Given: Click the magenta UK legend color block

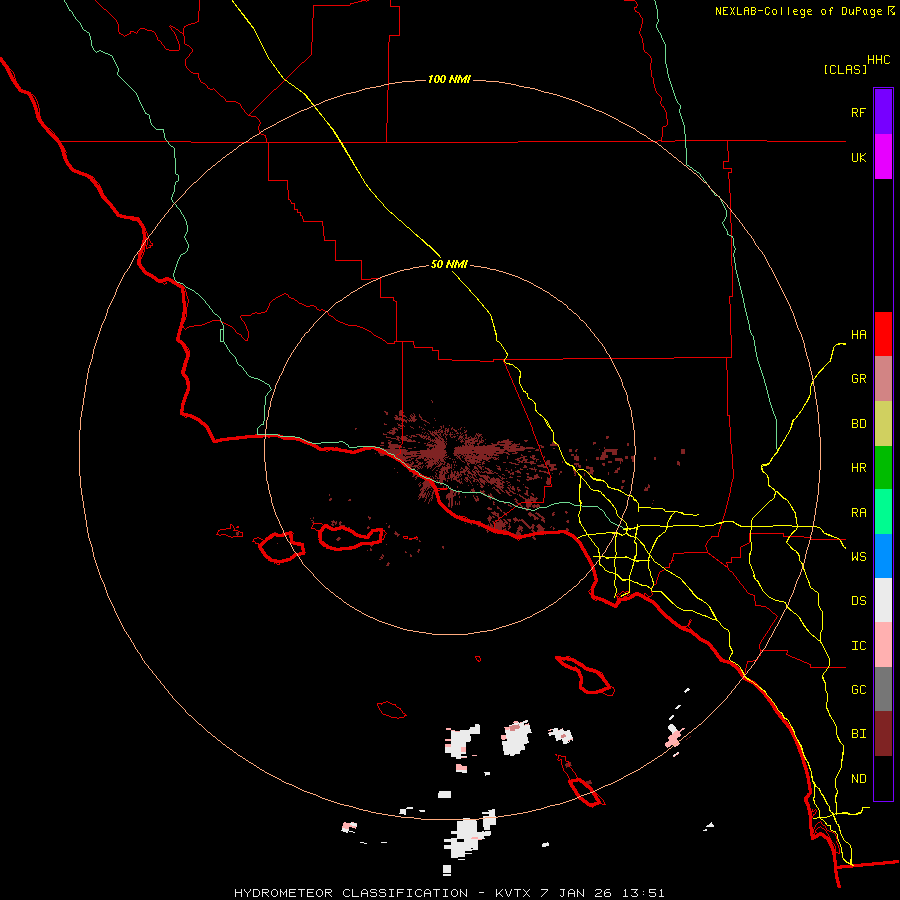Looking at the screenshot, I should [883, 157].
